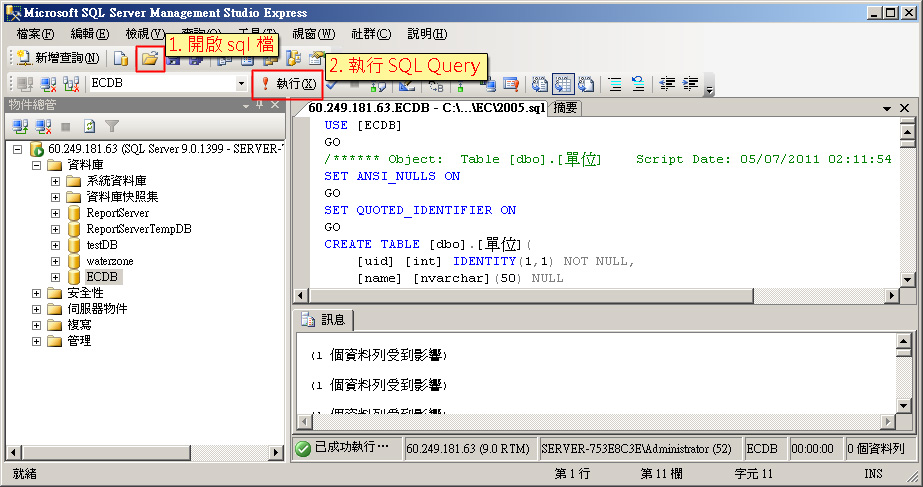Click the green success status icon
Screen dimensions: 923x487
coord(303,449)
